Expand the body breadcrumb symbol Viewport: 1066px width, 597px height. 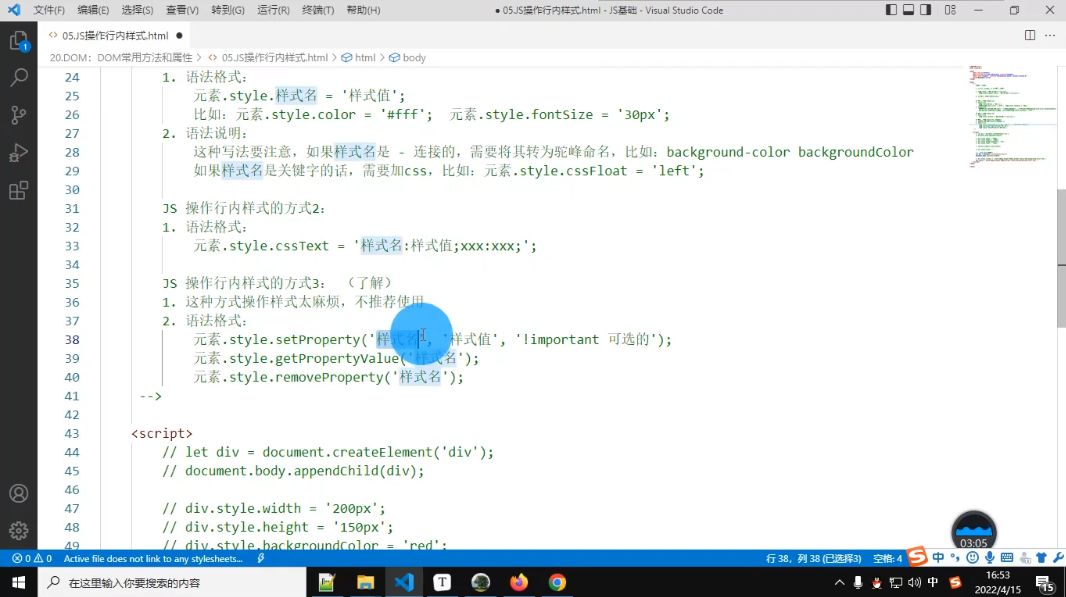tap(408, 58)
